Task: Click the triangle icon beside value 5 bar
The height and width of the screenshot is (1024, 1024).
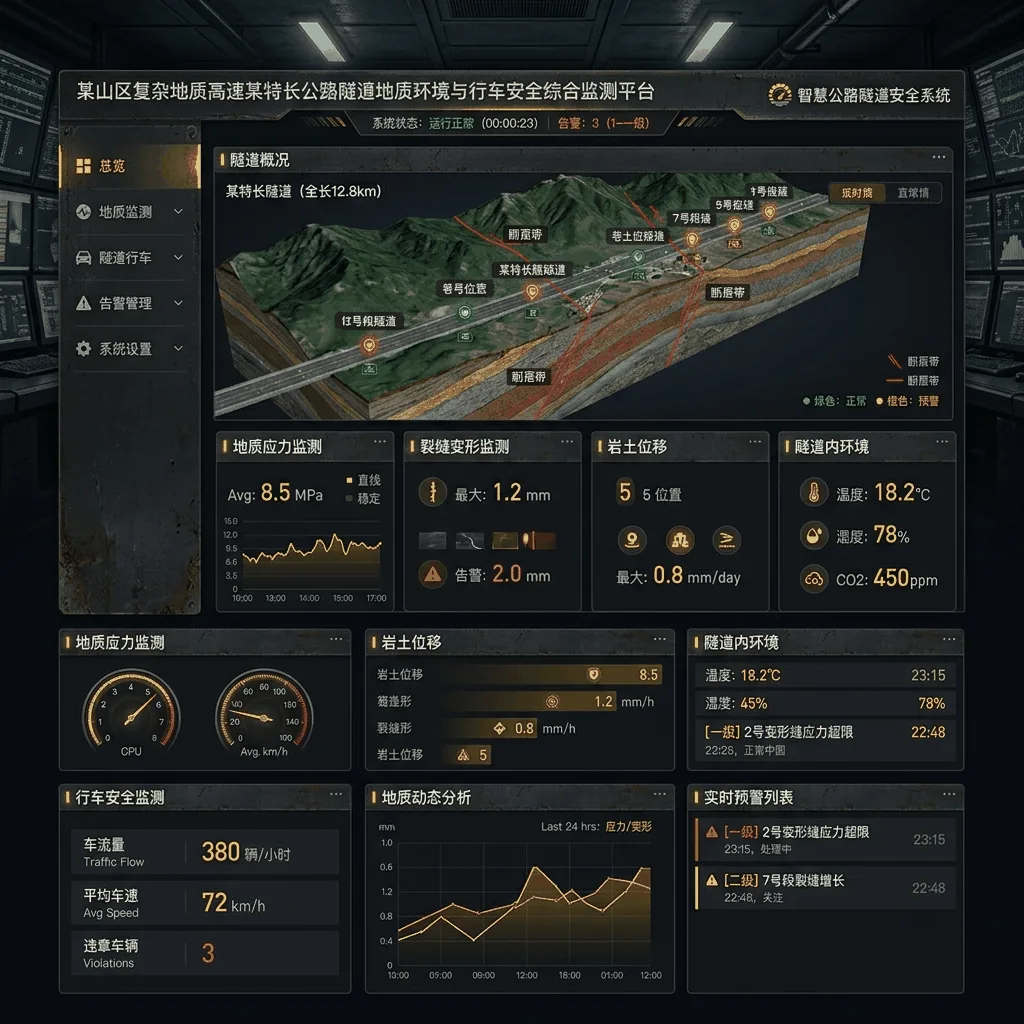Action: tap(463, 755)
